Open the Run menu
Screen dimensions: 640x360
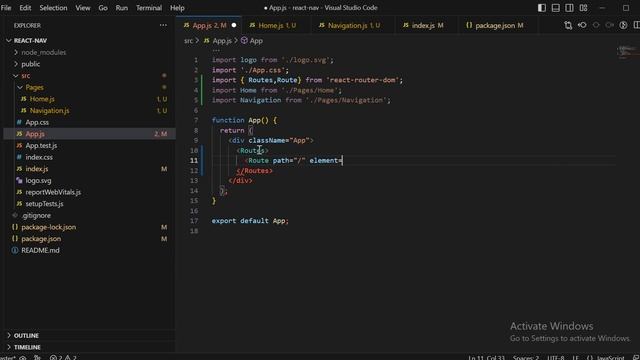[122, 8]
